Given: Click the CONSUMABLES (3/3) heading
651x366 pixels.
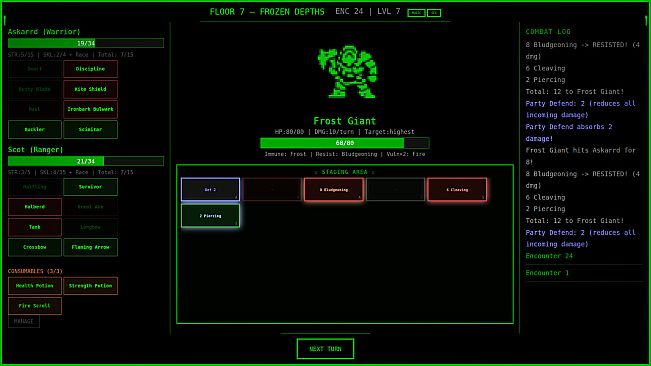Looking at the screenshot, I should tap(35, 271).
